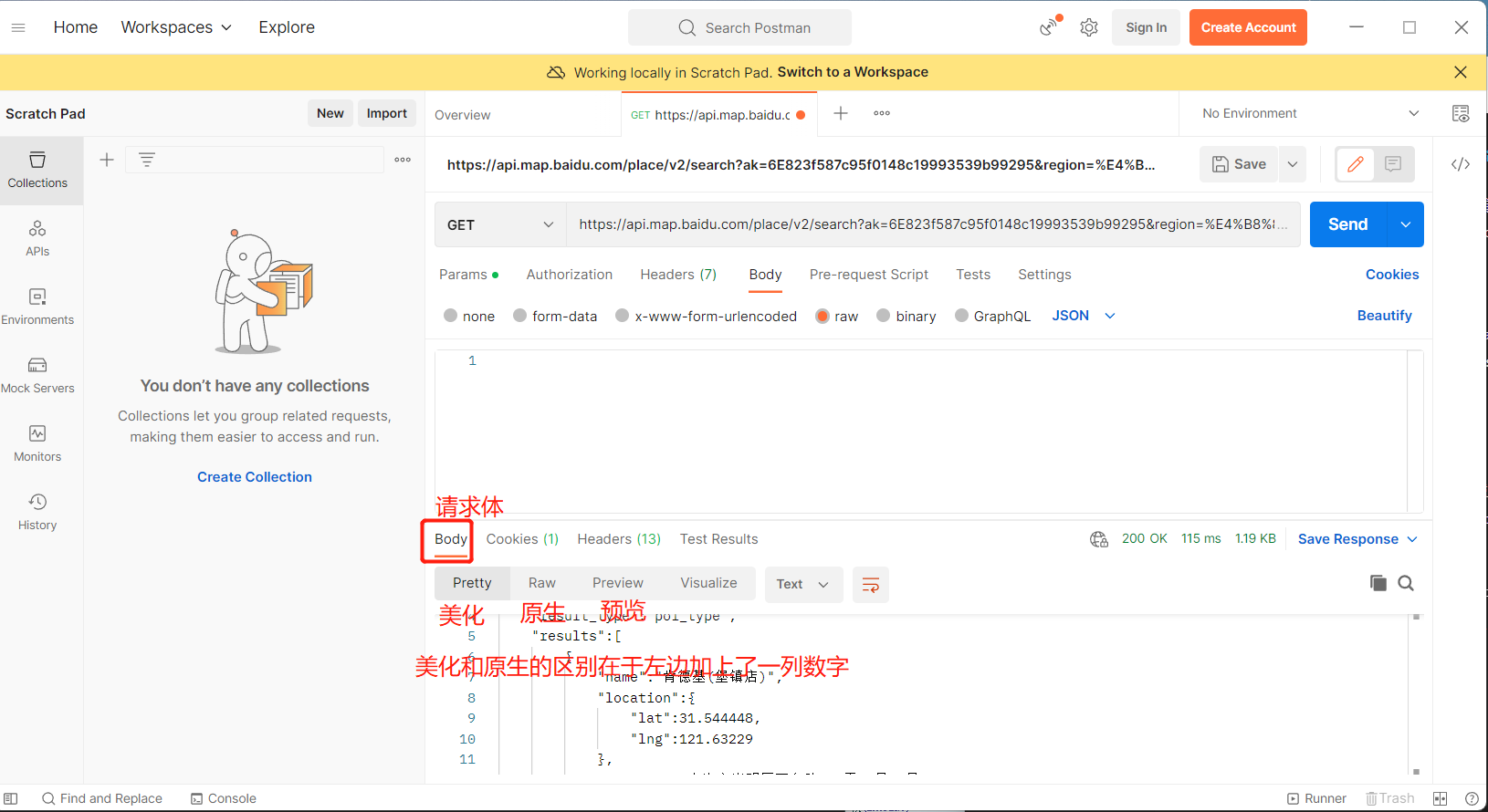Open a new request tab
The width and height of the screenshot is (1488, 812).
[841, 113]
